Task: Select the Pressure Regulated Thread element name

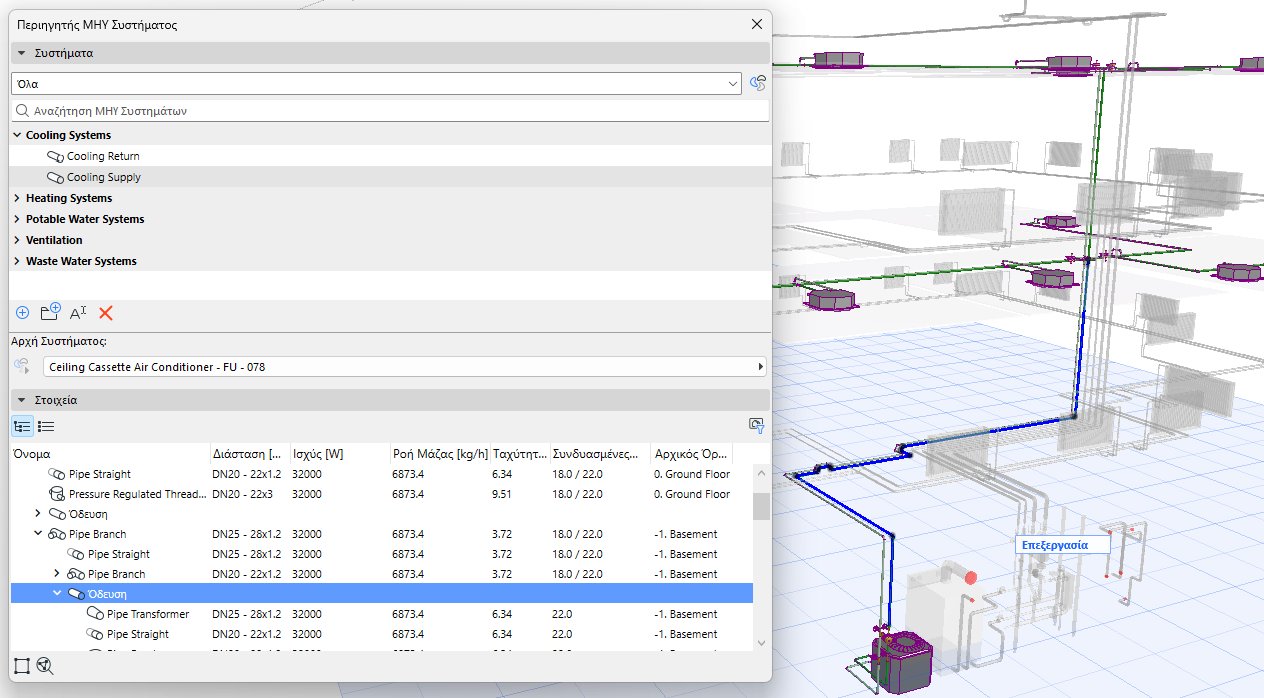Action: pos(138,494)
